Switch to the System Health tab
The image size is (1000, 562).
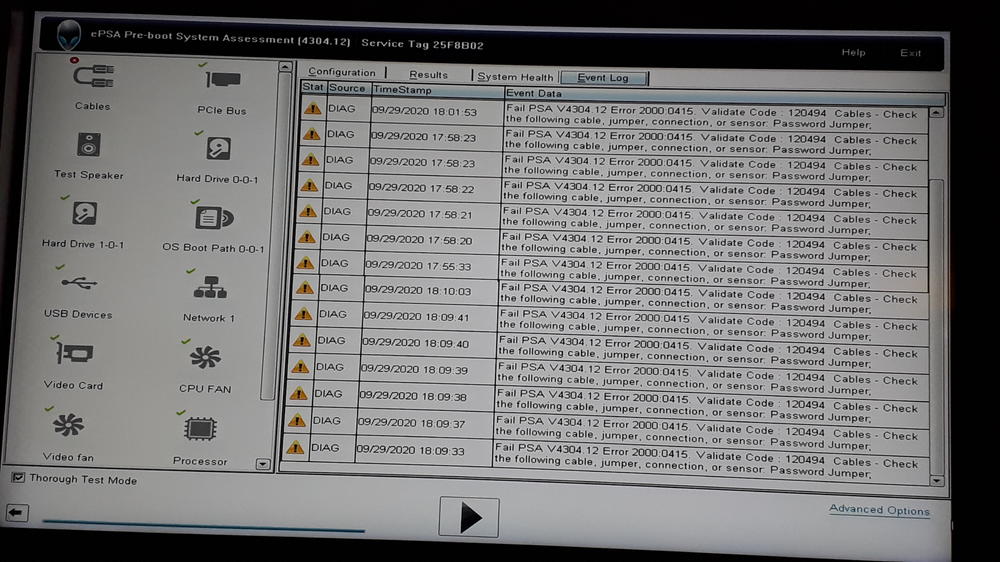pos(515,77)
